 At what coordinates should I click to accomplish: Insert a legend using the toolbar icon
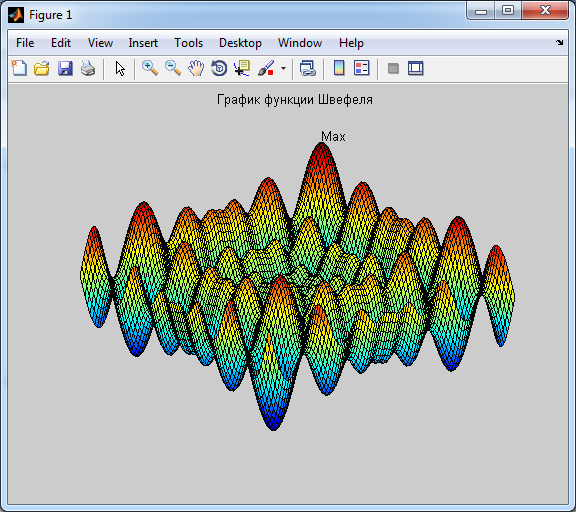coord(361,68)
